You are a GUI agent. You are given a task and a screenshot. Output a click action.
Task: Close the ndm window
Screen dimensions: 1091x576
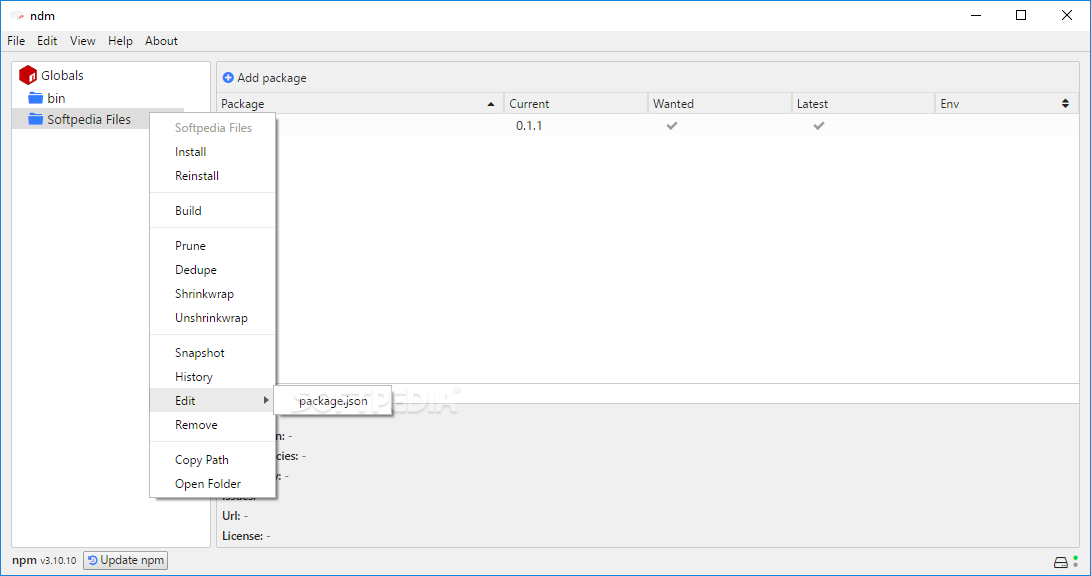[1067, 15]
